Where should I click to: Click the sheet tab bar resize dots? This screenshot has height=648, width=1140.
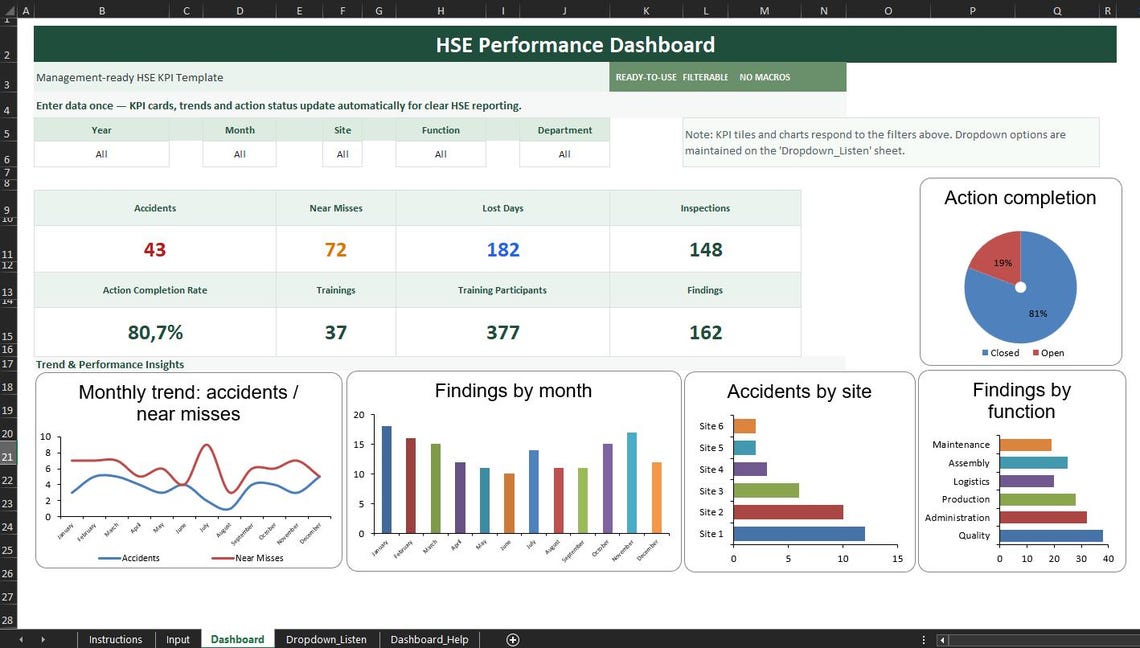pos(923,640)
